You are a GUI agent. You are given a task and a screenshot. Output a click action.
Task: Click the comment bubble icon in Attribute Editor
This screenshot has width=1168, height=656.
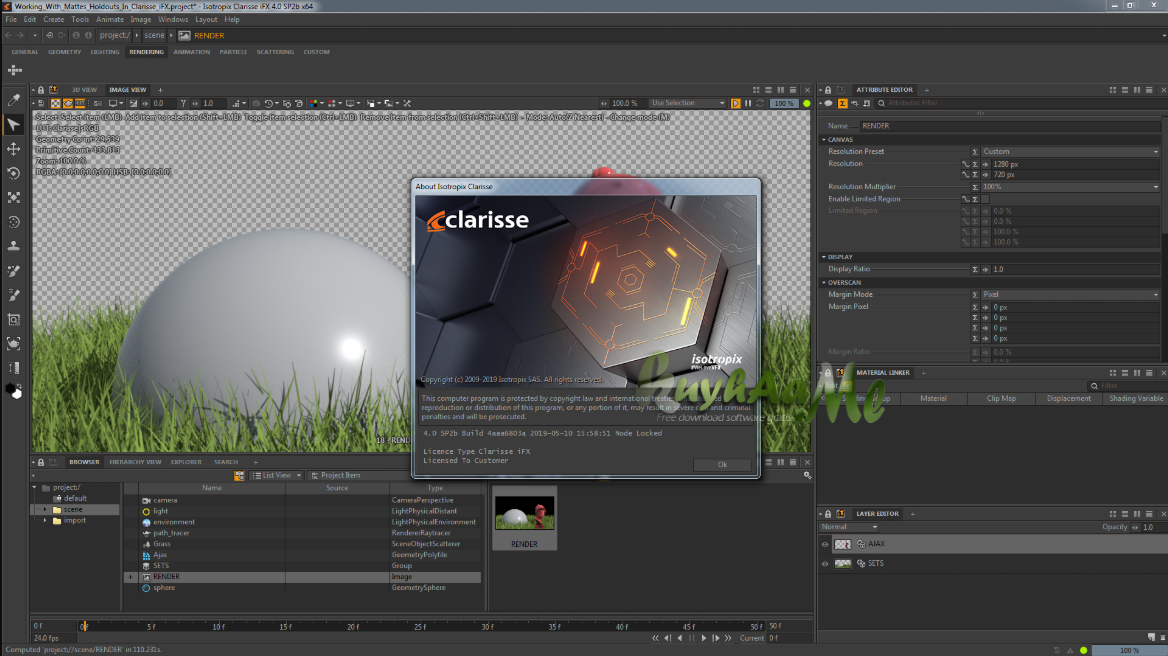point(828,104)
